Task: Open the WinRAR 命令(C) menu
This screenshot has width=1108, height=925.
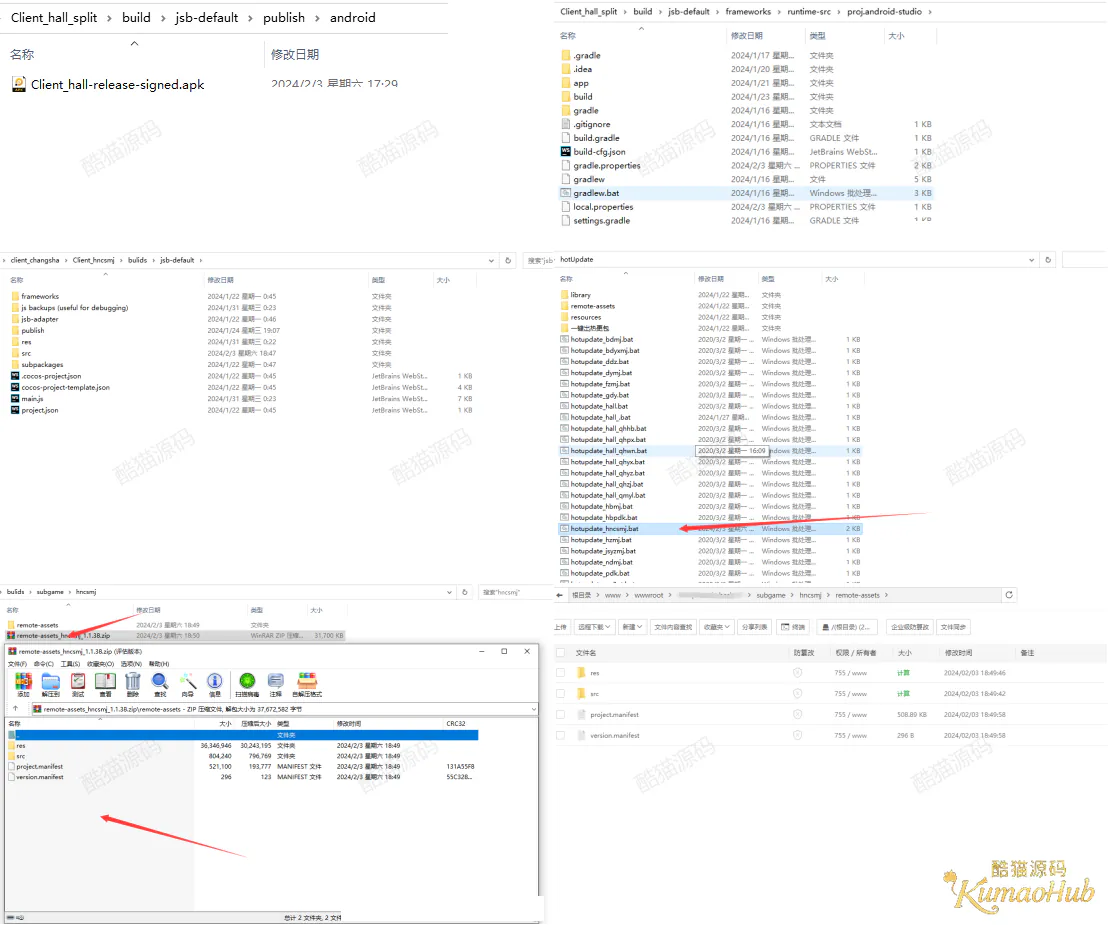Action: 43,664
